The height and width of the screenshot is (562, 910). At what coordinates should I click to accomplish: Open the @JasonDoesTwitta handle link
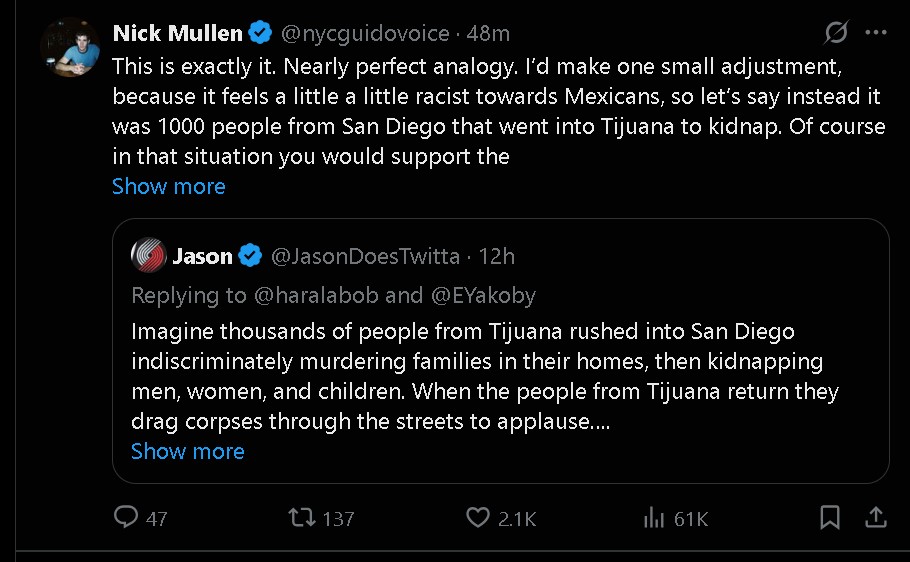366,256
